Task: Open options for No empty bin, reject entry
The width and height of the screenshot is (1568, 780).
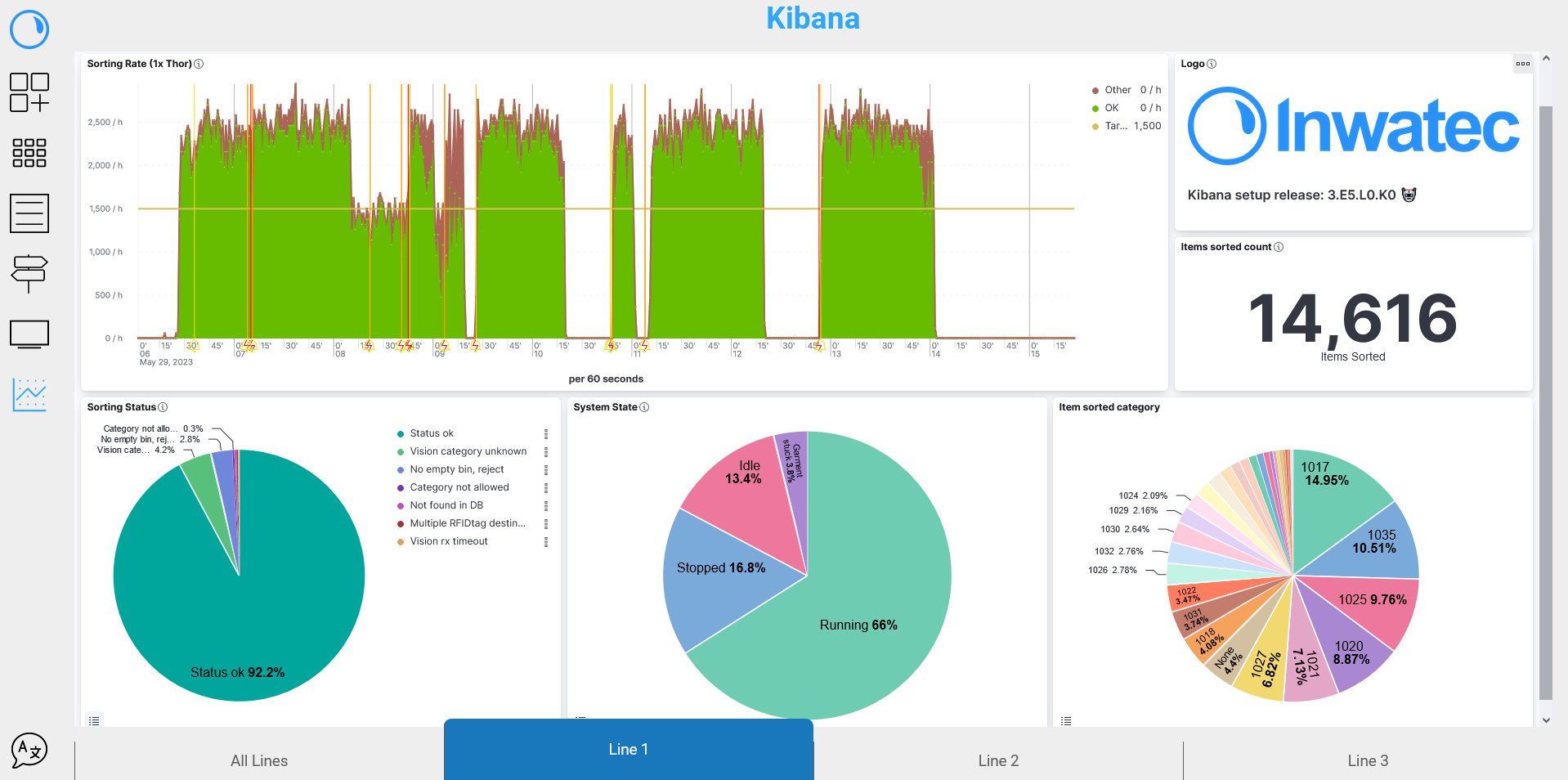Action: (546, 470)
